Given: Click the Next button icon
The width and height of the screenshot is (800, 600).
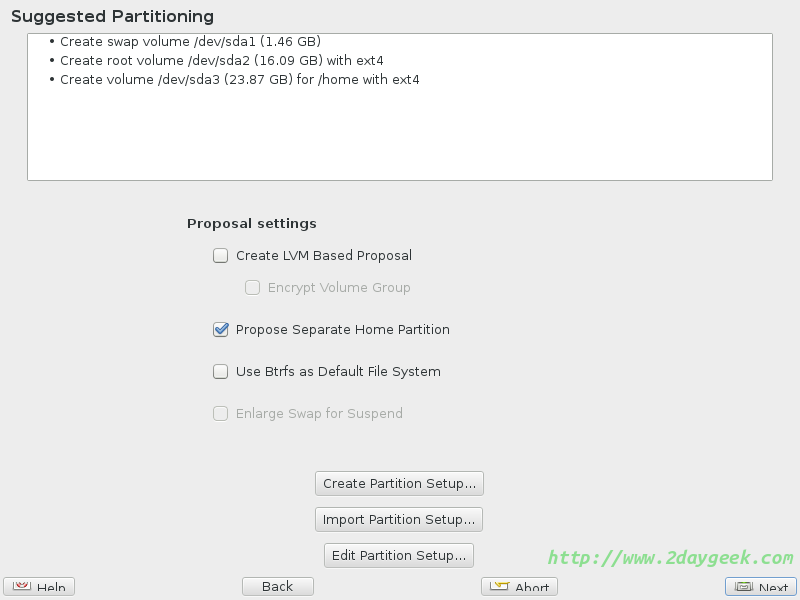Looking at the screenshot, I should click(744, 587).
